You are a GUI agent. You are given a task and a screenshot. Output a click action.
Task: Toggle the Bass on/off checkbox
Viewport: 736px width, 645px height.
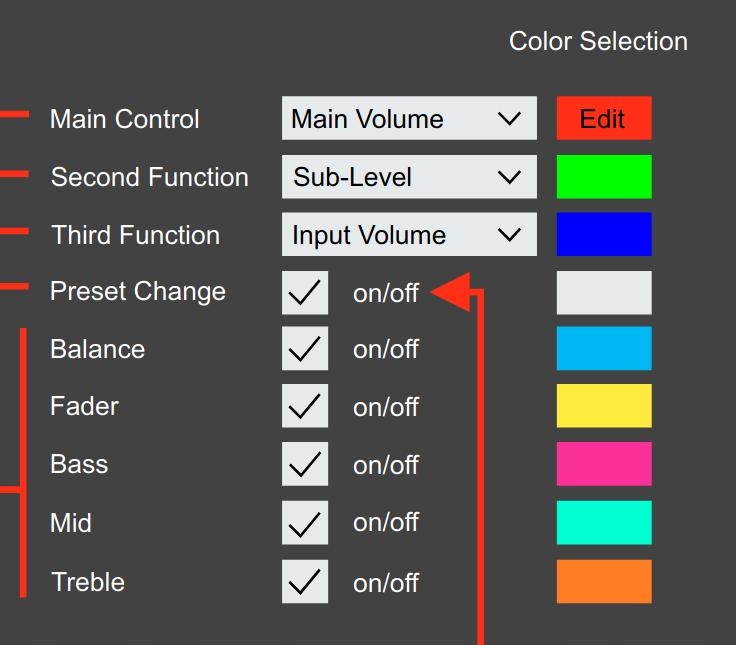point(304,465)
